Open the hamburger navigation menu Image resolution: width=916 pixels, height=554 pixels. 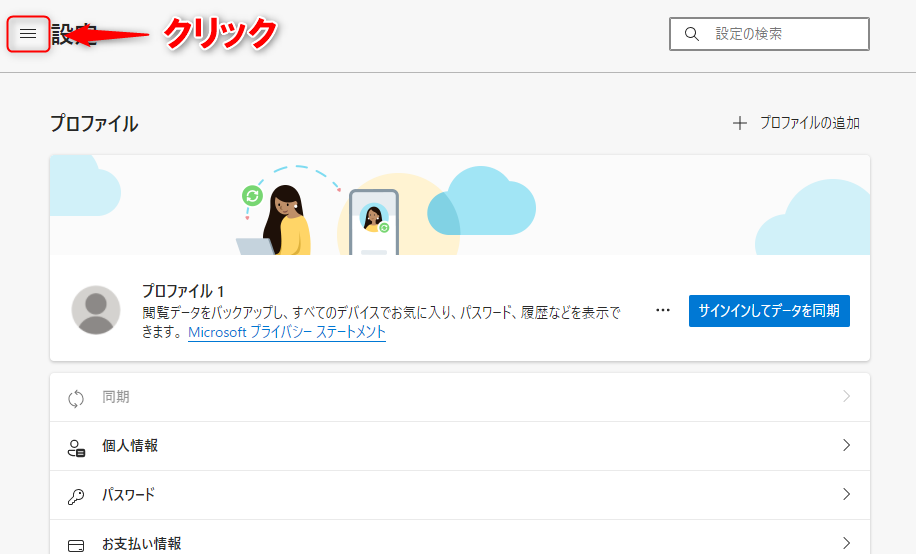[x=28, y=34]
